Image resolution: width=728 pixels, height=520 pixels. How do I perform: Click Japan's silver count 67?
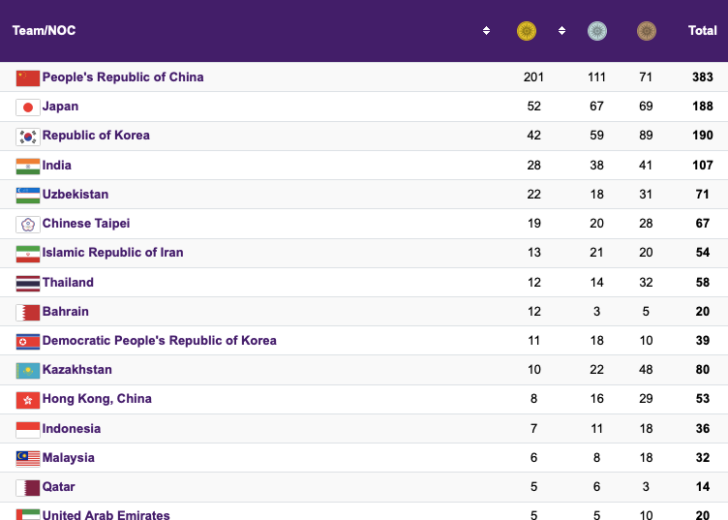[597, 106]
